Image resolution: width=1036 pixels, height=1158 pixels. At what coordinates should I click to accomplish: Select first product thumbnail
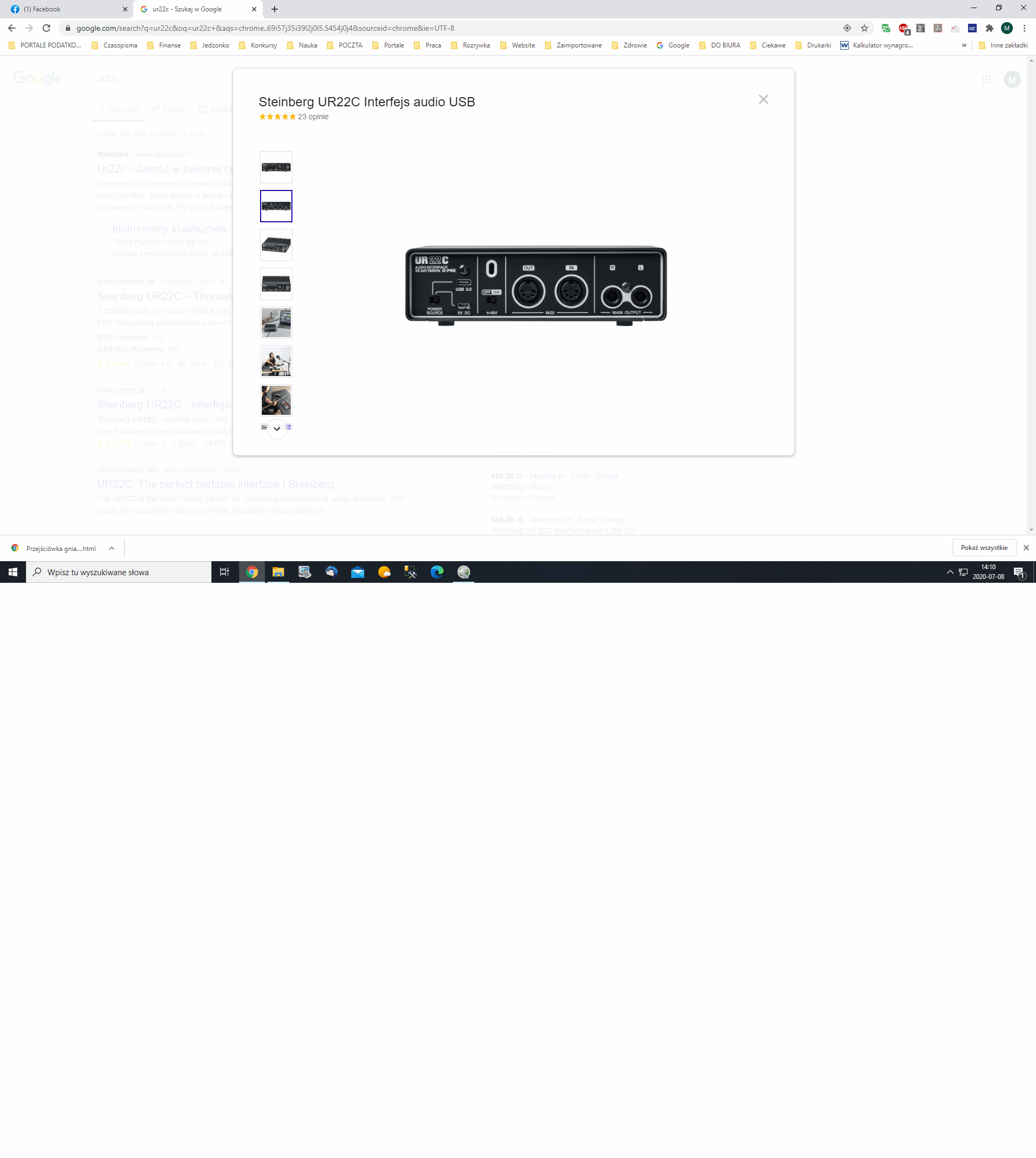pyautogui.click(x=276, y=167)
